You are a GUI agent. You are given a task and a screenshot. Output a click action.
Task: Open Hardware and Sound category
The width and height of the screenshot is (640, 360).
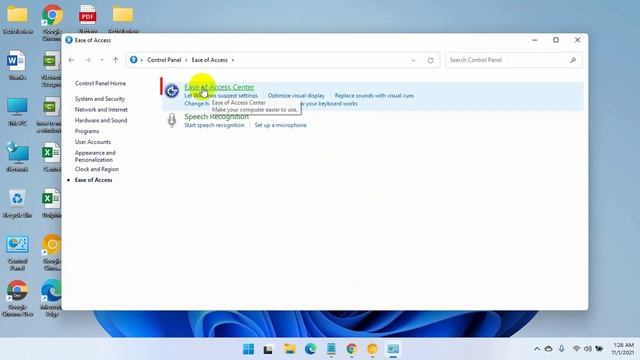point(101,120)
